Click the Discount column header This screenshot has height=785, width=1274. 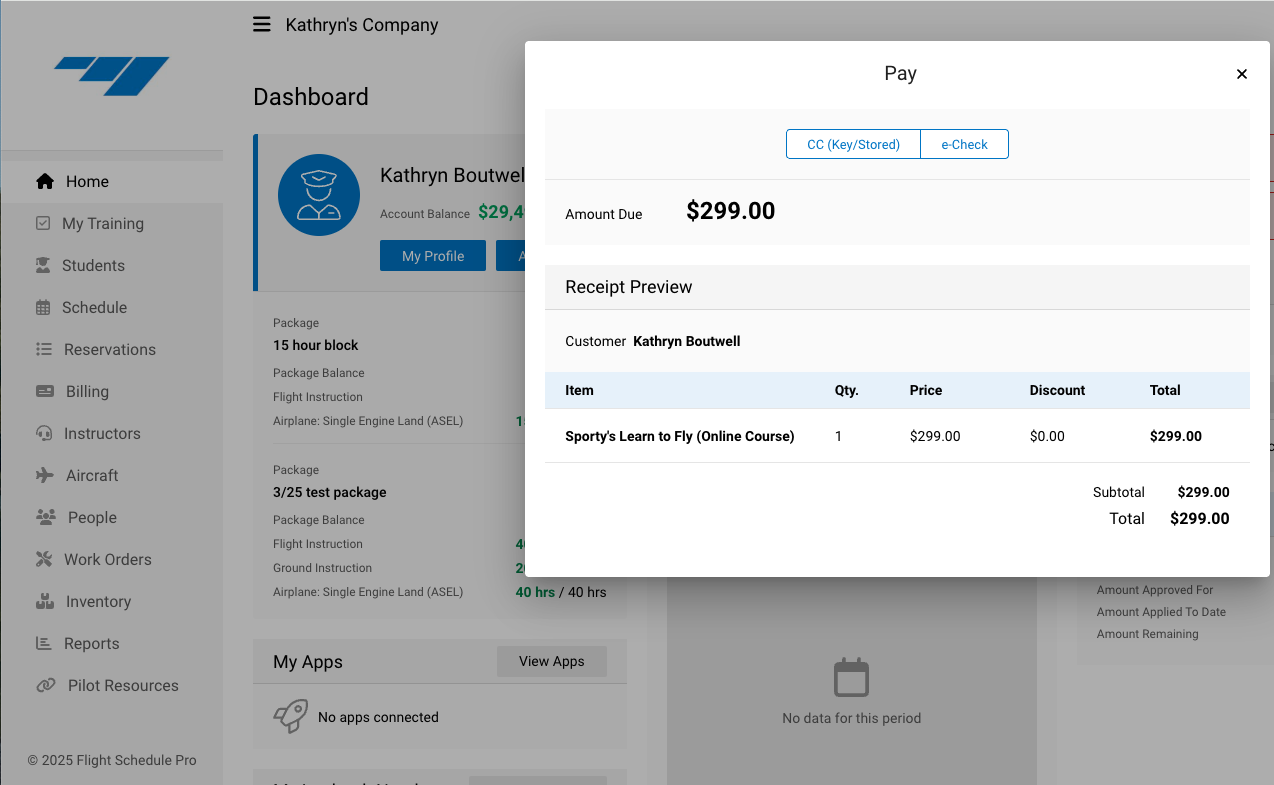coord(1057,390)
